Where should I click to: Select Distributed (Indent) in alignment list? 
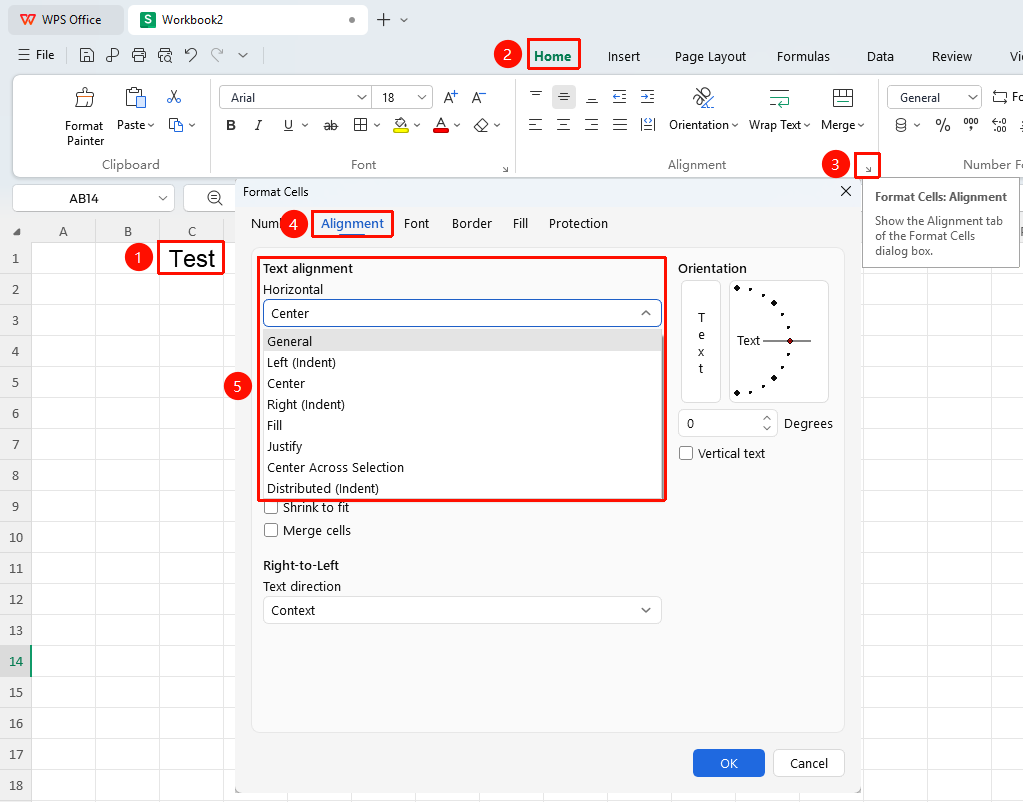click(463, 489)
